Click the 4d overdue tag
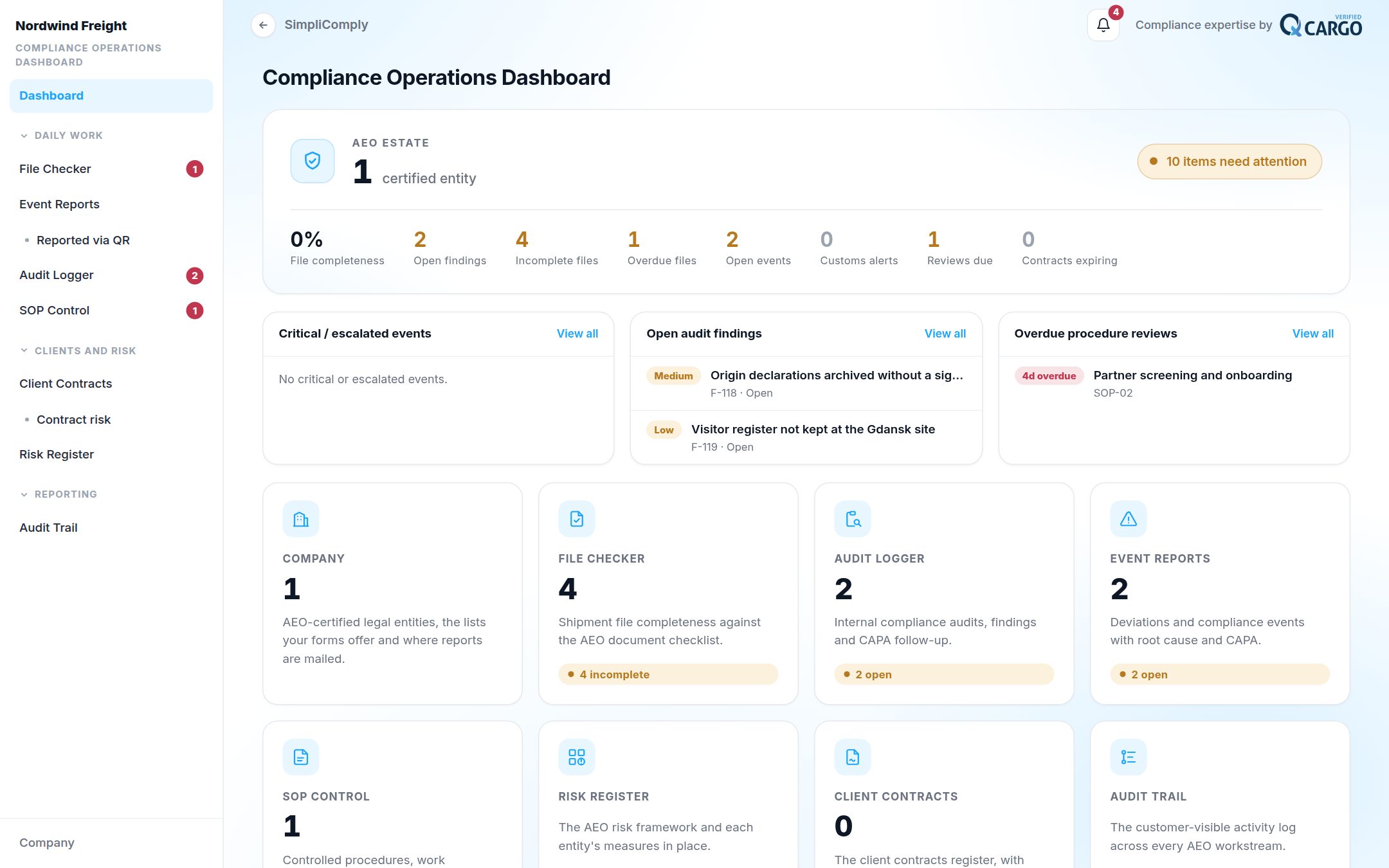The image size is (1389, 868). click(1049, 376)
